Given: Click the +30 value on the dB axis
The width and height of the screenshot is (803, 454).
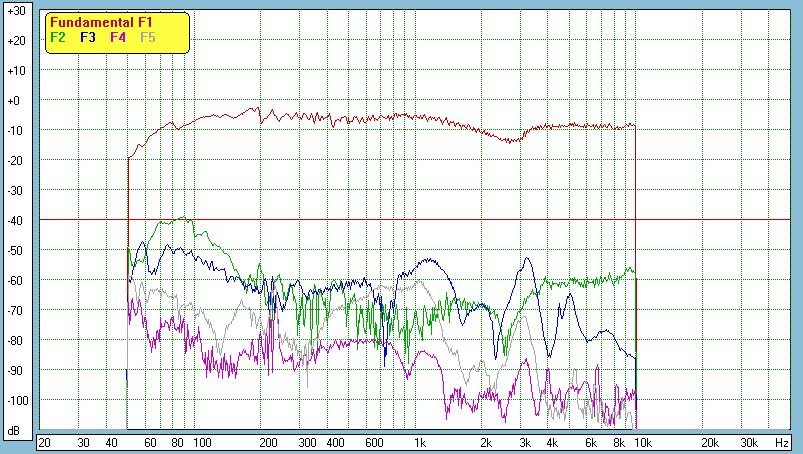Looking at the screenshot, I should [15, 11].
